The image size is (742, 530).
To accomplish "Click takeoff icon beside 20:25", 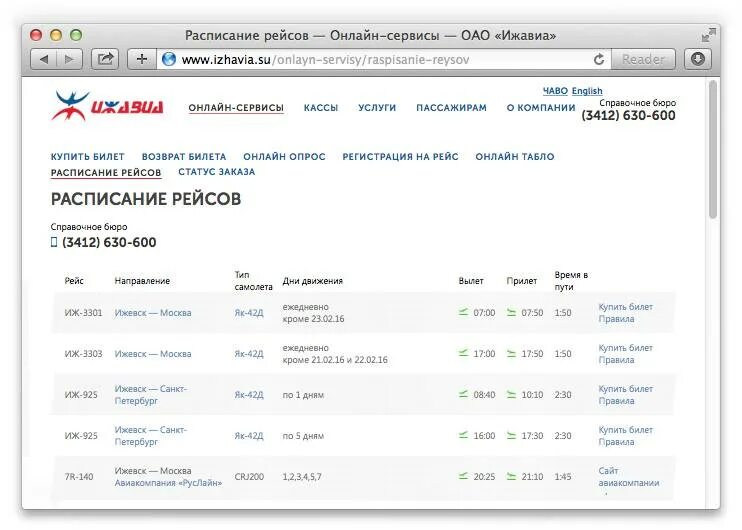I will (x=463, y=477).
